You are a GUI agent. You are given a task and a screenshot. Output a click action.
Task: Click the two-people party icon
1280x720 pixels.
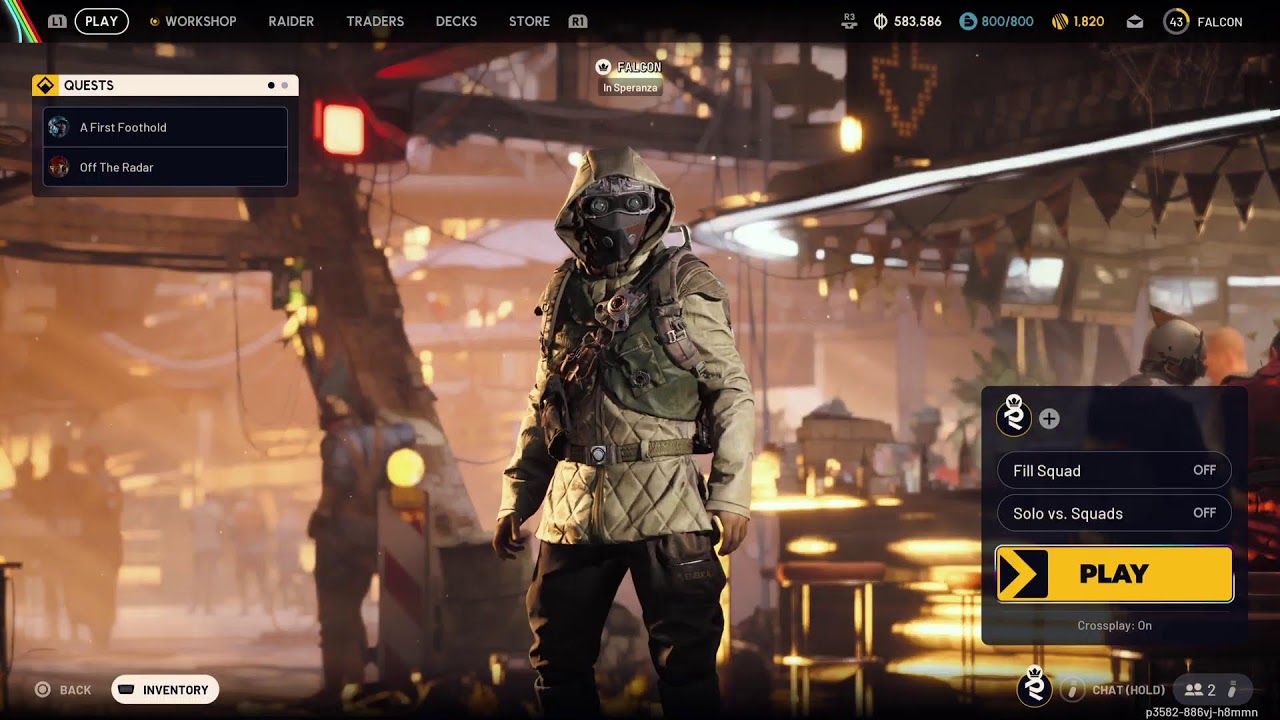(x=1193, y=690)
